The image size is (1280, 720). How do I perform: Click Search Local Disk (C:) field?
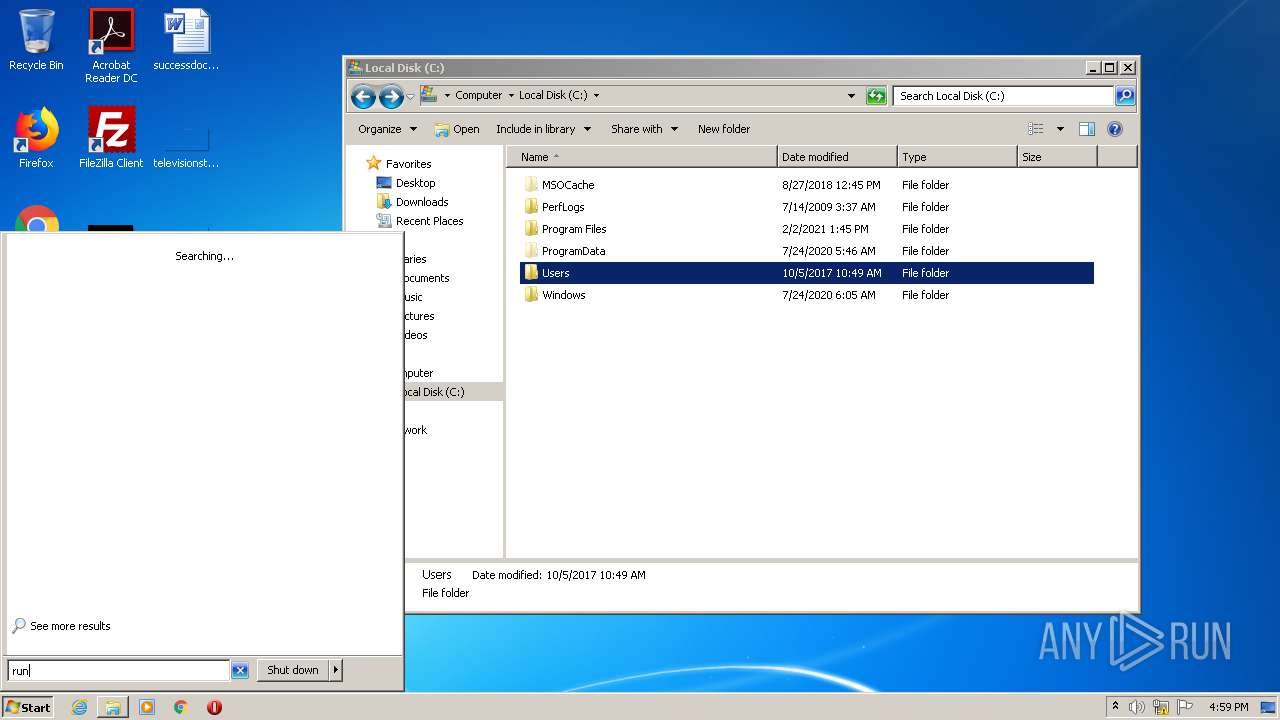(1003, 96)
